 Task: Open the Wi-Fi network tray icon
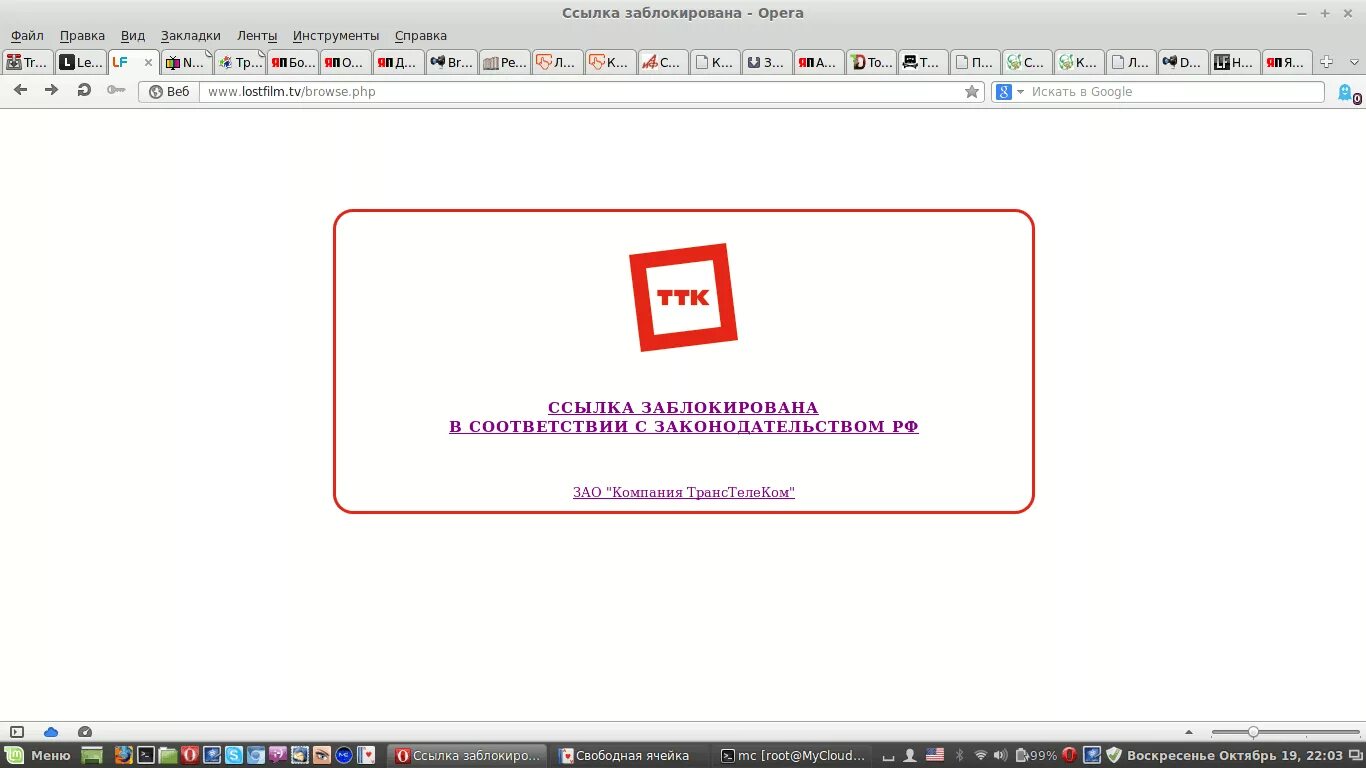click(x=980, y=755)
